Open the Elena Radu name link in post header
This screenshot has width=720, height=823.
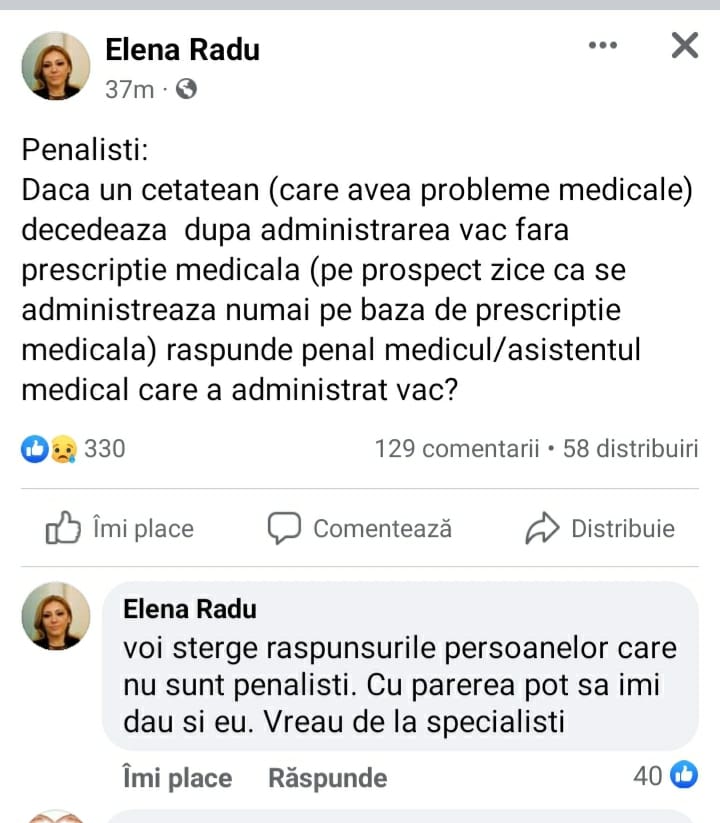182,49
